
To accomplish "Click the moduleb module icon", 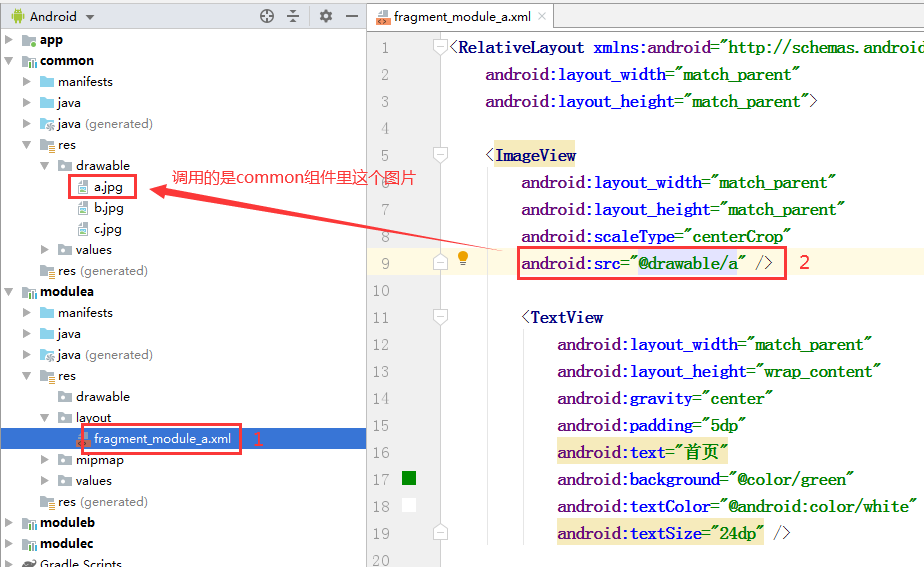I will (x=29, y=523).
